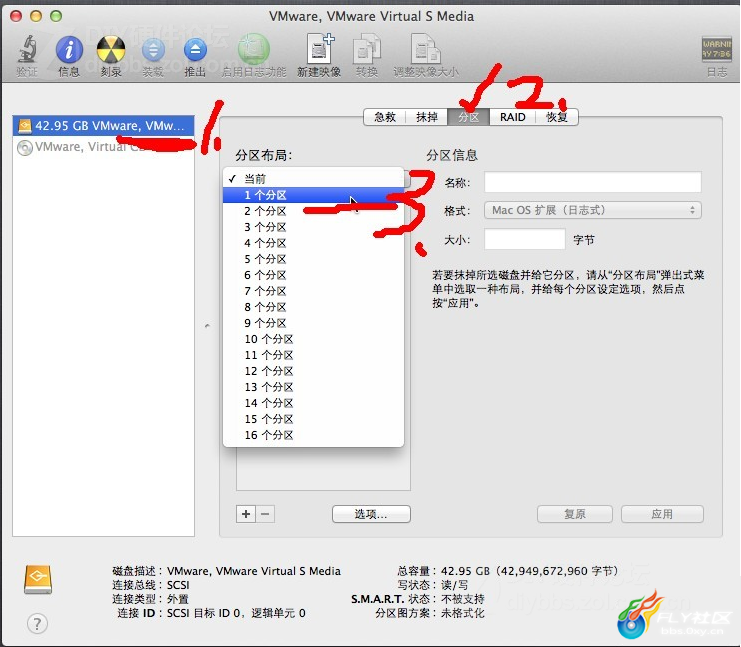Click Enable Journaling (启用日志功能) icon
The height and width of the screenshot is (647, 741).
(254, 49)
